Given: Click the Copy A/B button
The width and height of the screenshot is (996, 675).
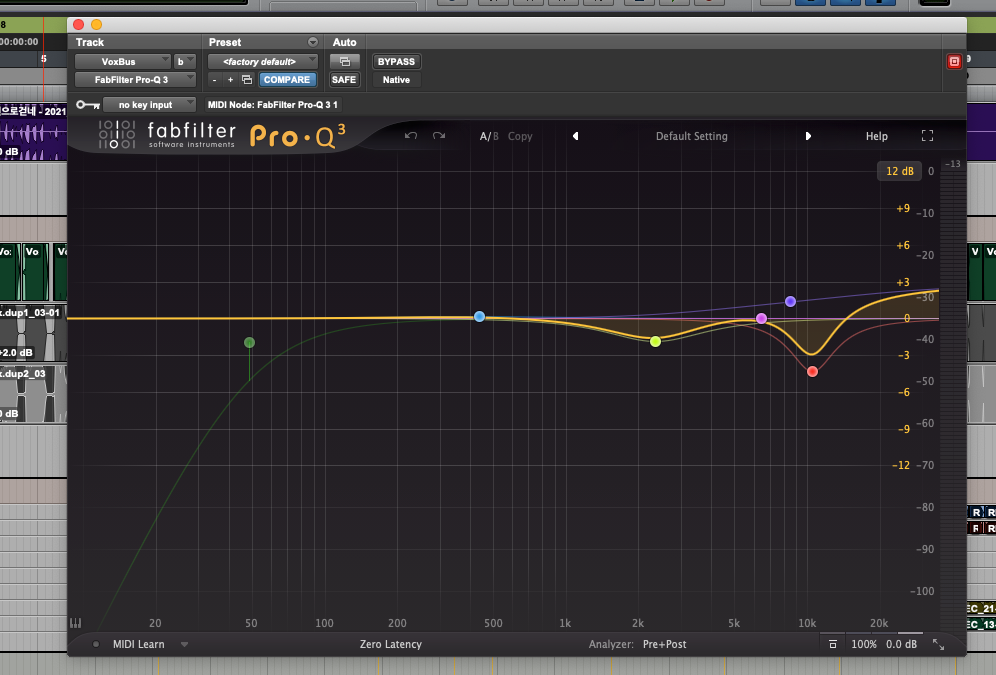Looking at the screenshot, I should pos(520,136).
